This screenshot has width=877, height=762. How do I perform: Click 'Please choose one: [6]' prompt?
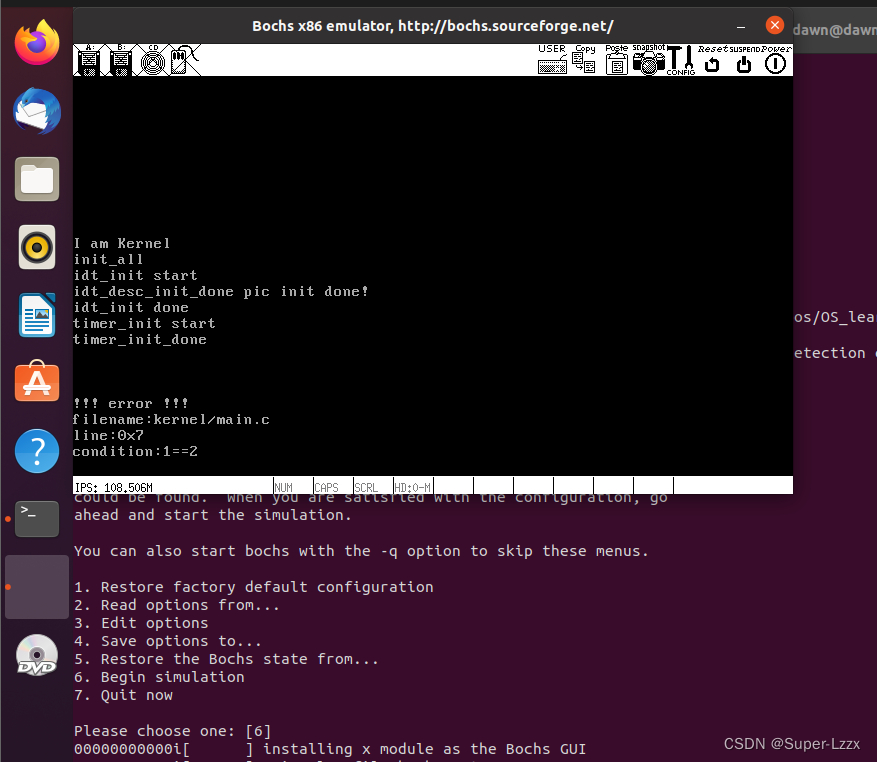coord(173,731)
